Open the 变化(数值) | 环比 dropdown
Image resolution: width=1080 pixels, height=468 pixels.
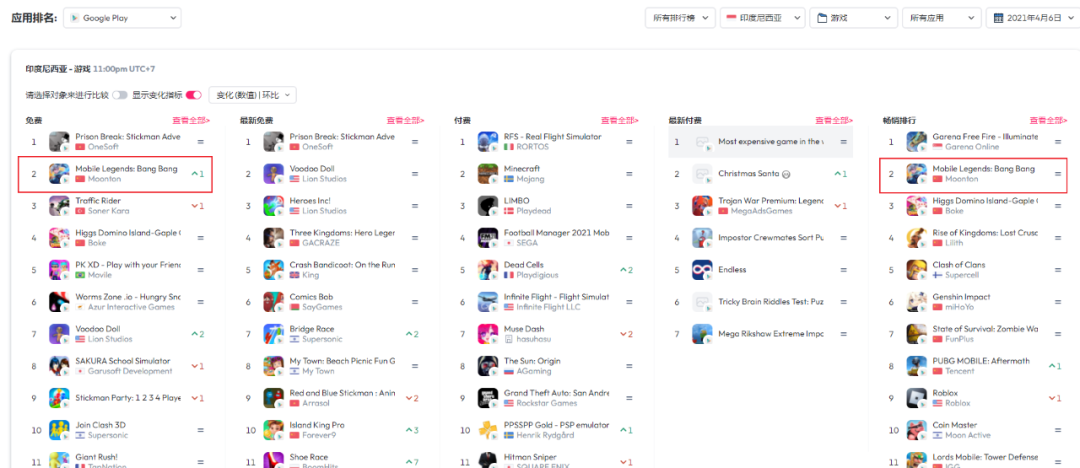click(x=252, y=95)
